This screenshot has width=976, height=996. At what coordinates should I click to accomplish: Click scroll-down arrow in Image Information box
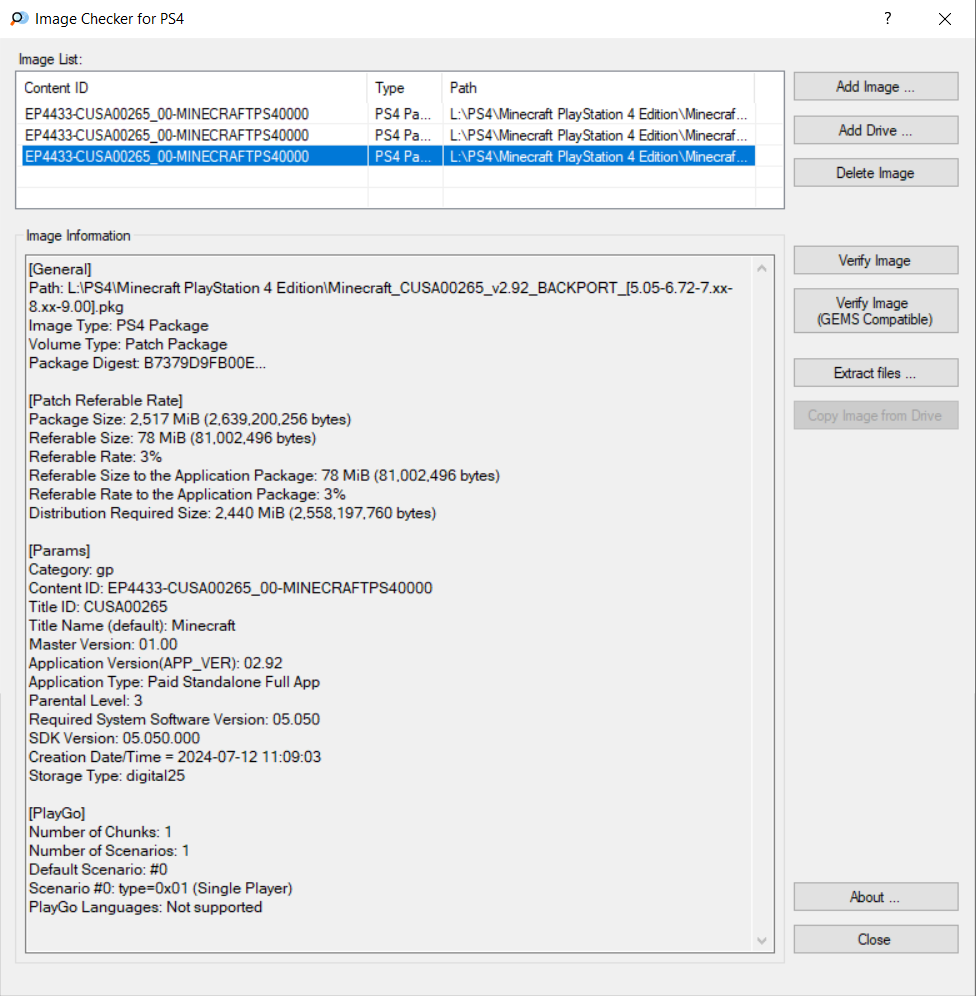pos(762,941)
